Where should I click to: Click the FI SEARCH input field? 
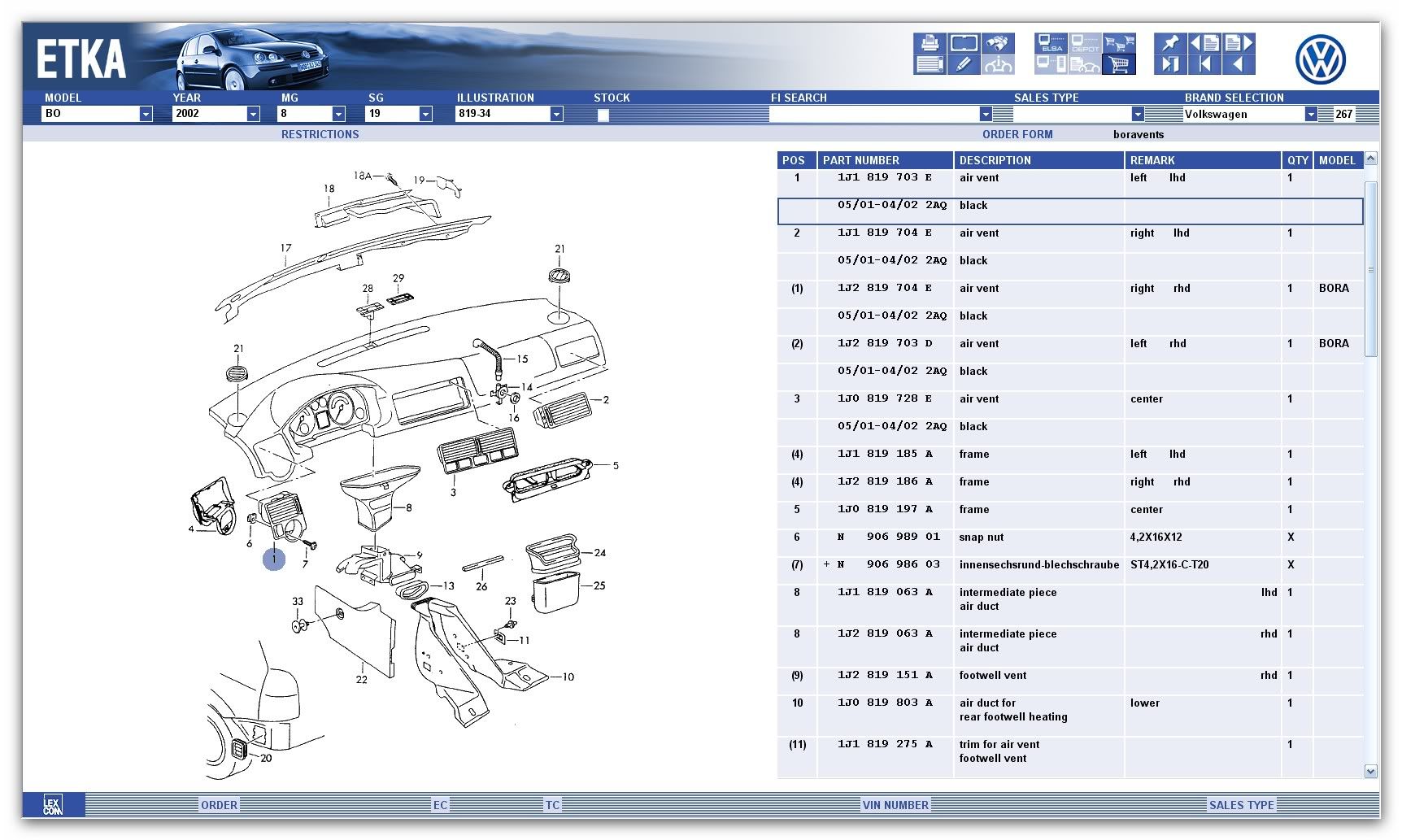click(873, 114)
